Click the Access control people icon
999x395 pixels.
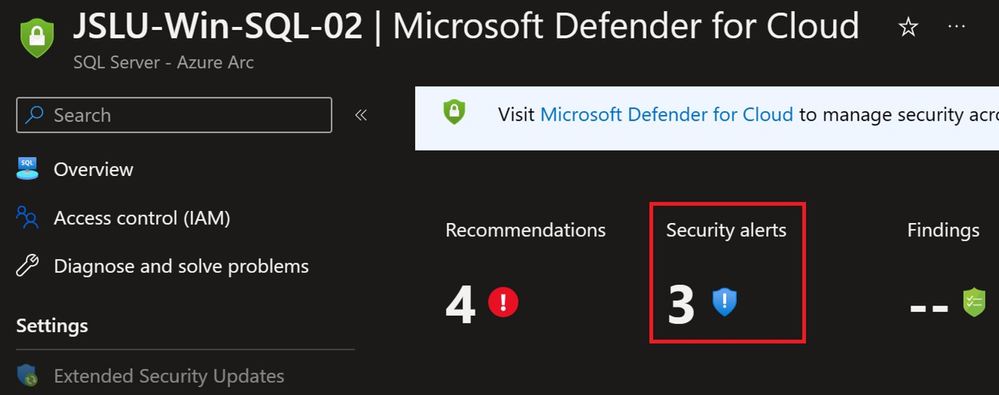[27, 217]
